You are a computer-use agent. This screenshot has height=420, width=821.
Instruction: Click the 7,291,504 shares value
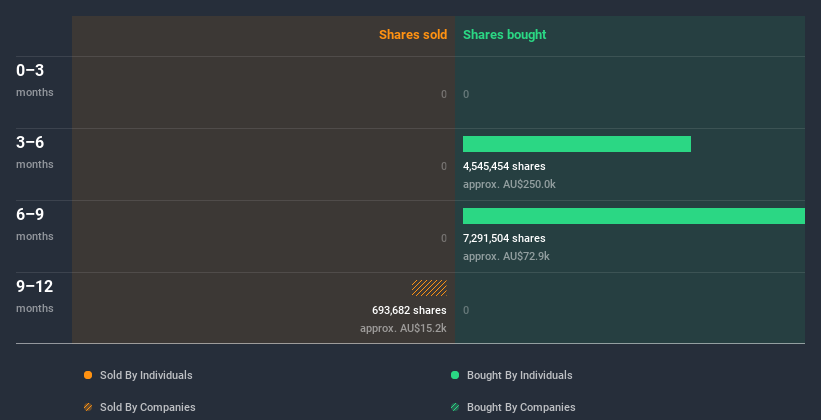tap(504, 238)
